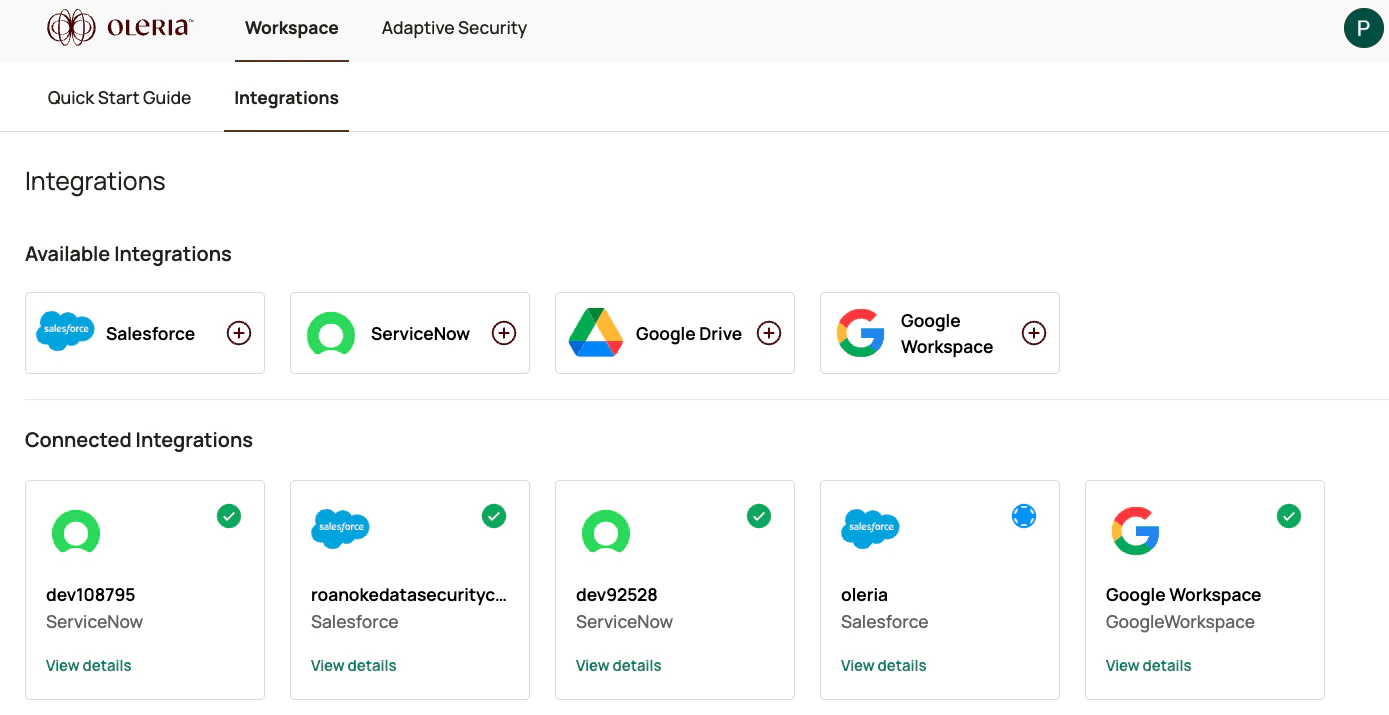Click the Google Drive label
This screenshot has height=715, width=1389.
pos(689,334)
